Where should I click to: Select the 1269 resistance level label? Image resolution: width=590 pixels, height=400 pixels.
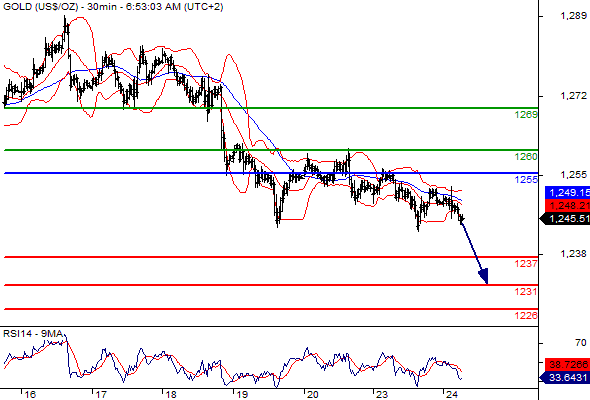point(526,115)
